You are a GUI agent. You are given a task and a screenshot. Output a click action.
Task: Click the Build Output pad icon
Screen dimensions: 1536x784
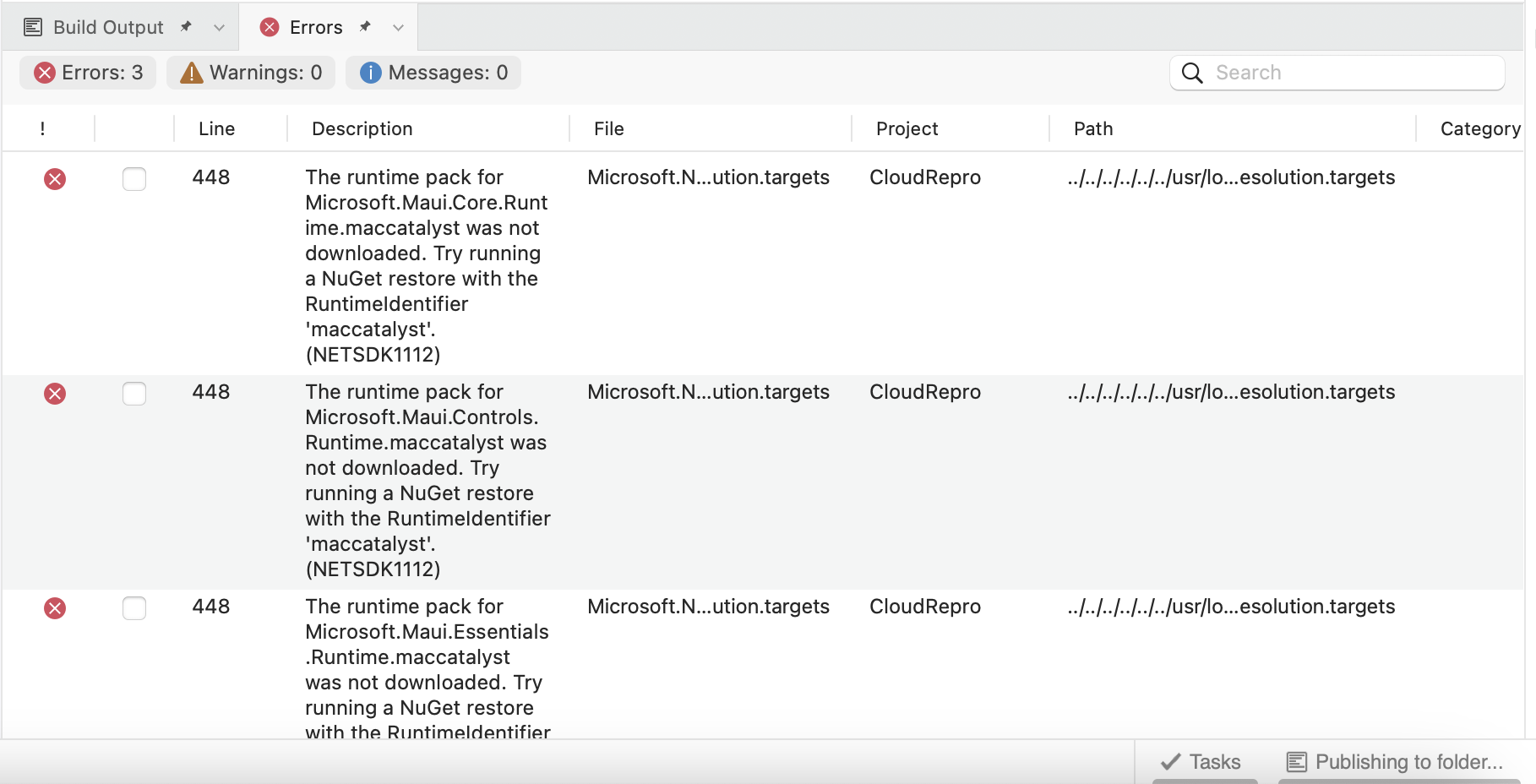[33, 27]
